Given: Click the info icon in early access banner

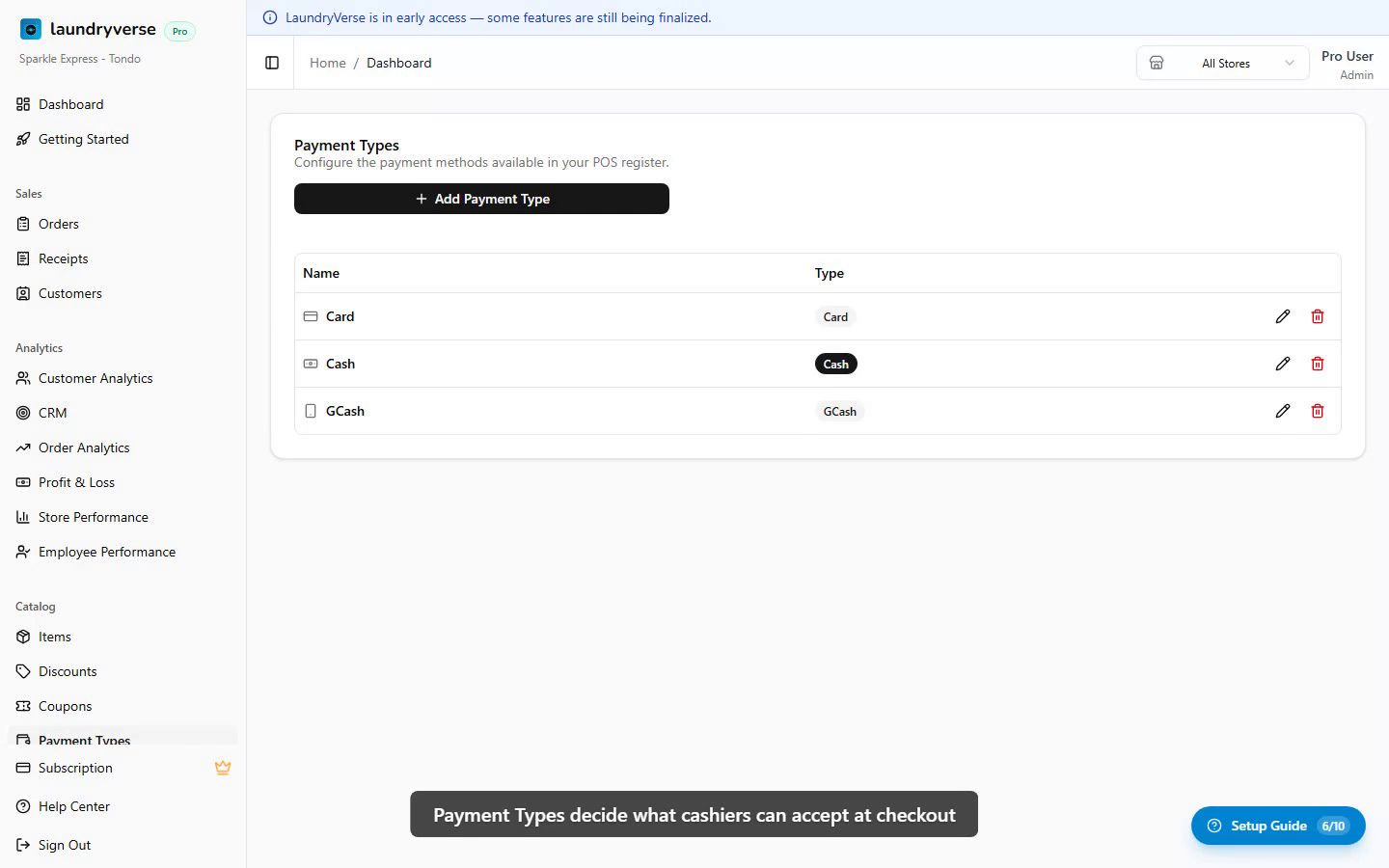Looking at the screenshot, I should click(x=270, y=17).
